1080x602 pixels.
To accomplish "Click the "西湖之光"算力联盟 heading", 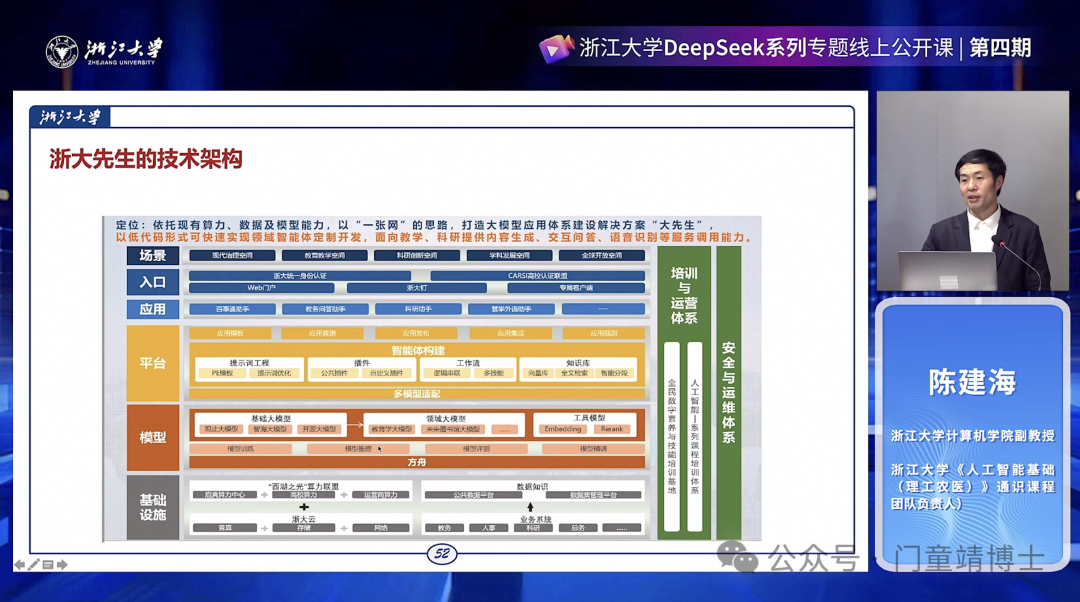I will coord(303,486).
